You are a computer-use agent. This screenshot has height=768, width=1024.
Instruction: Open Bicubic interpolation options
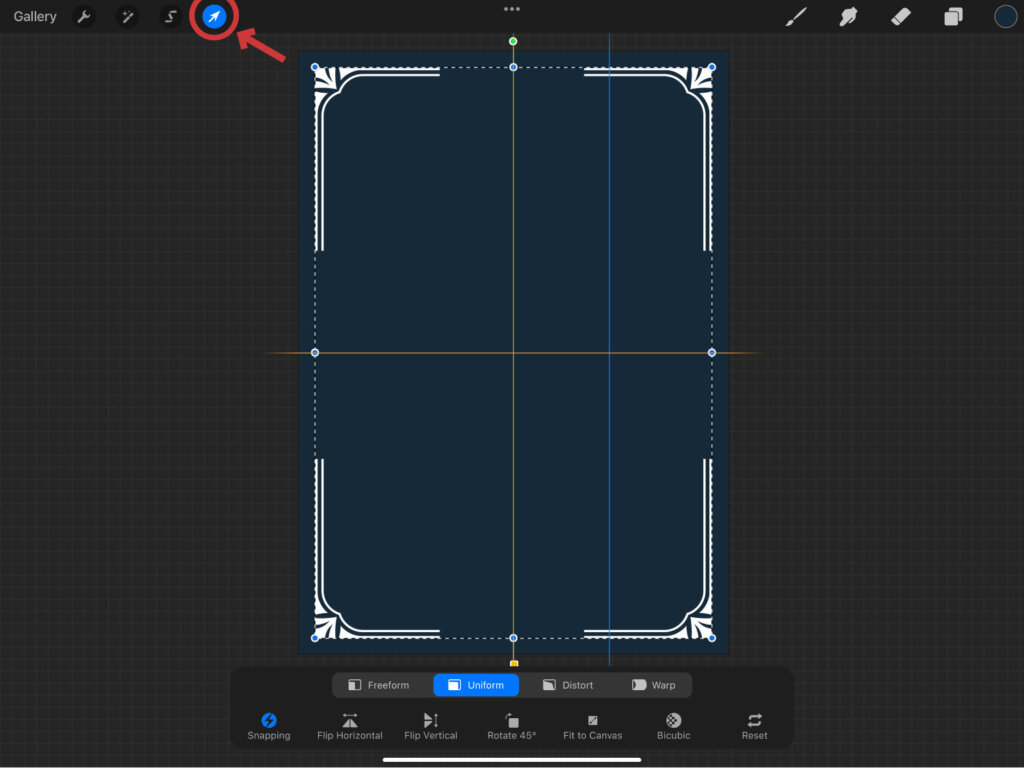click(x=674, y=726)
